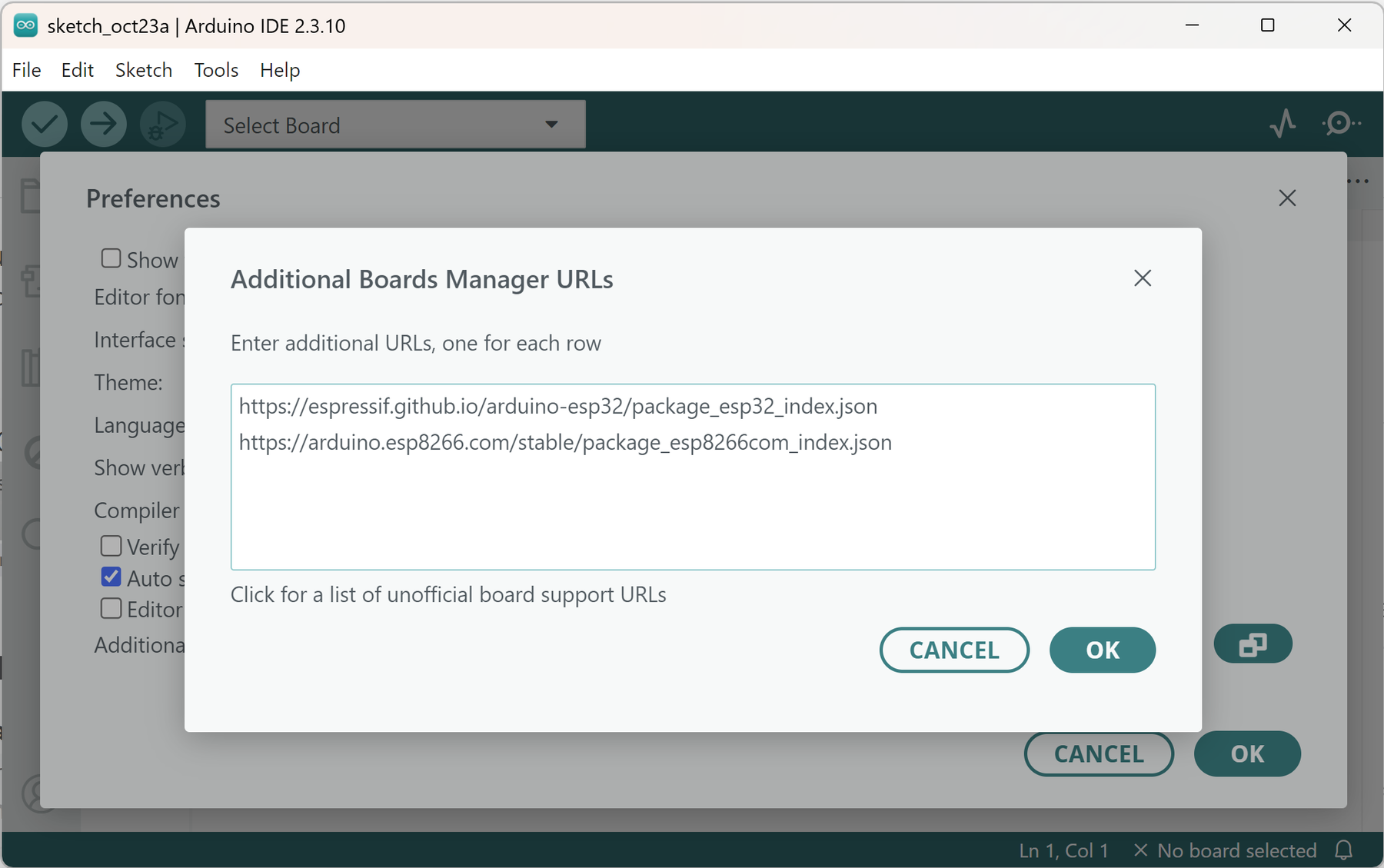Click the esp8266 package index URL line
Screen dimensions: 1384x868
pyautogui.click(x=565, y=443)
